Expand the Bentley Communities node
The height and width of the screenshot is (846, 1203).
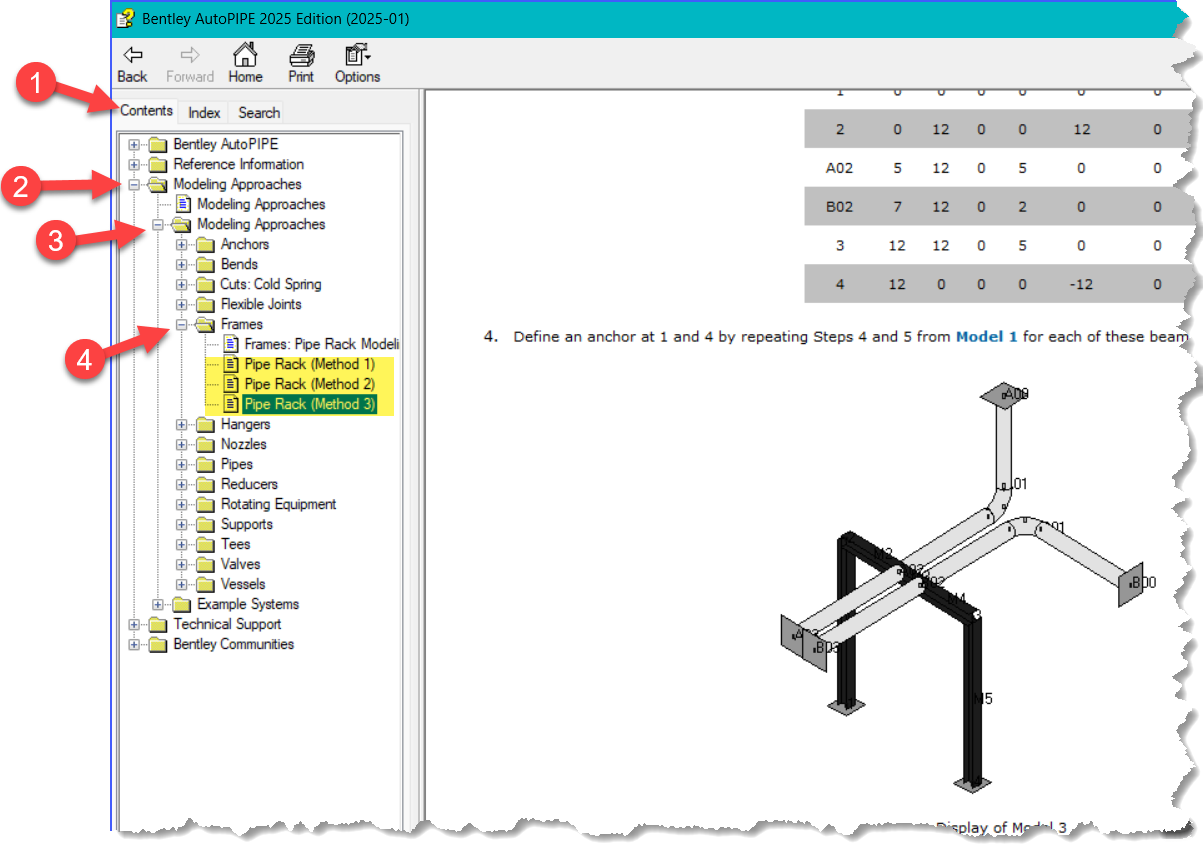(x=134, y=644)
